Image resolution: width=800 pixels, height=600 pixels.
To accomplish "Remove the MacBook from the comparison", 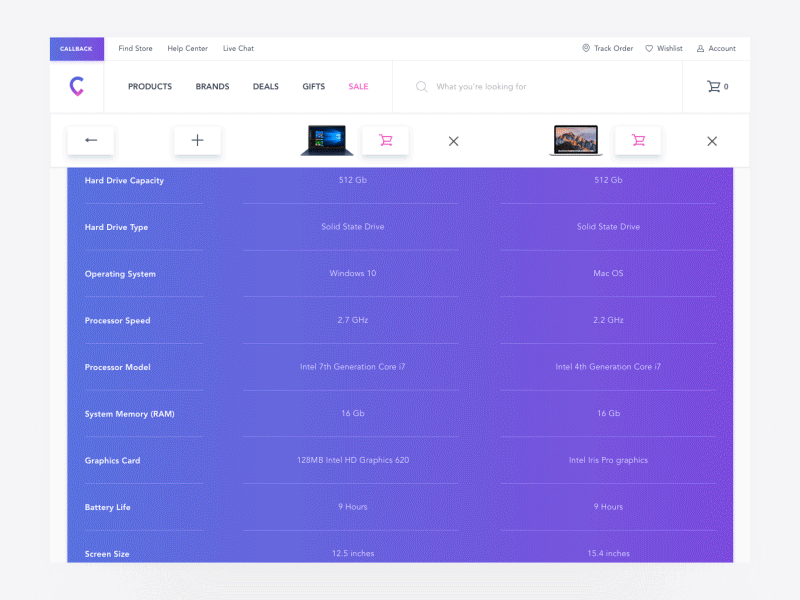I will click(712, 141).
